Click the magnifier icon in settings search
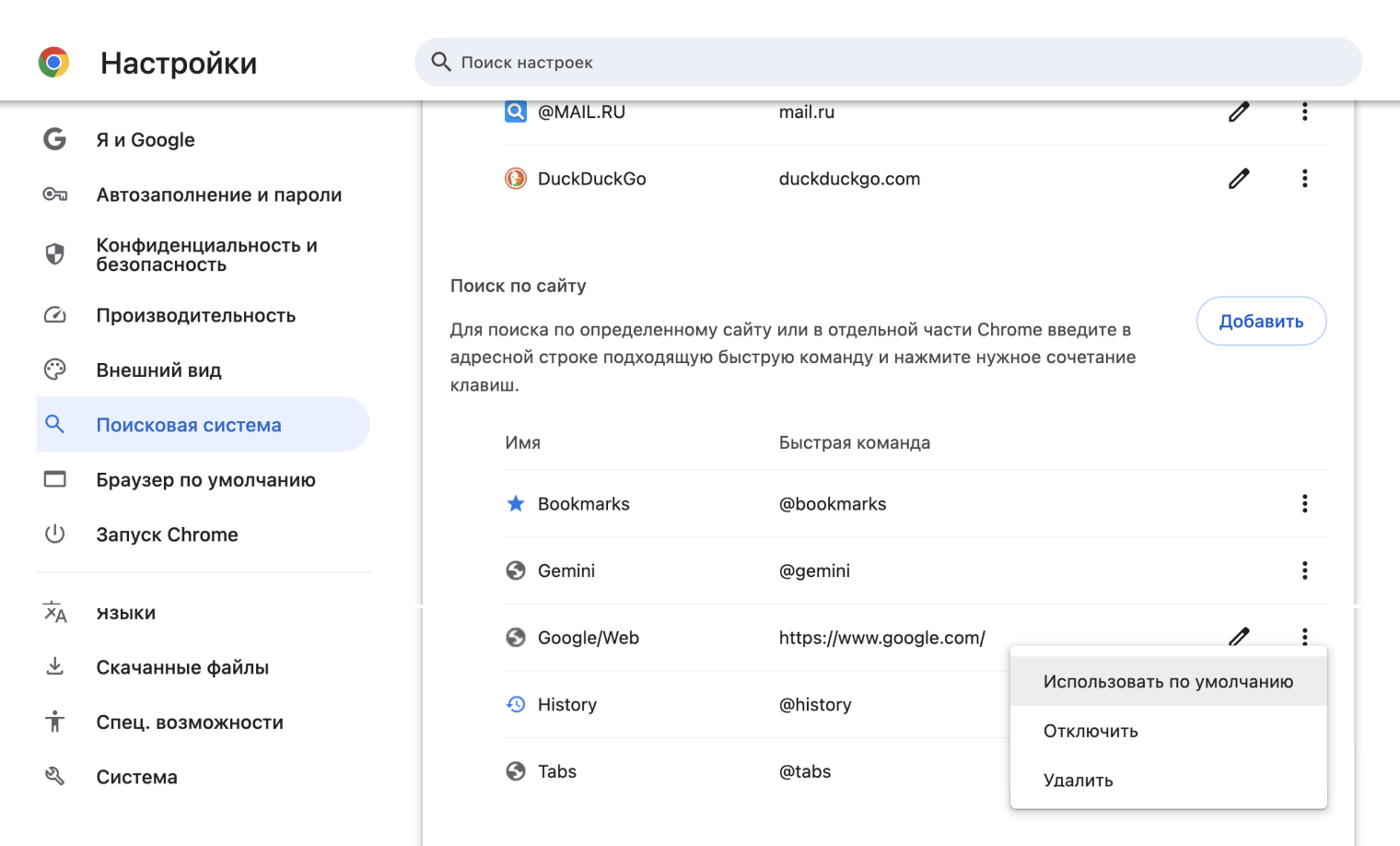 pos(441,62)
